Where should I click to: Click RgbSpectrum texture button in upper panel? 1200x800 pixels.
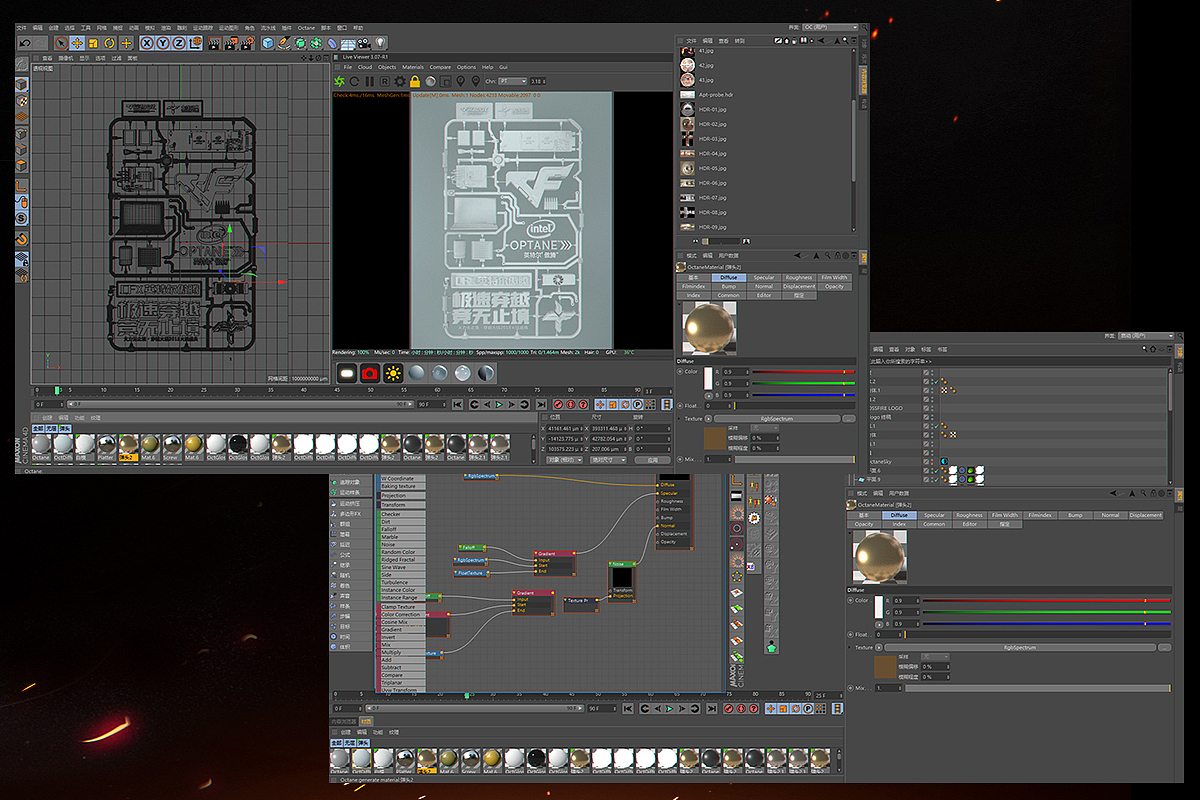coord(777,419)
